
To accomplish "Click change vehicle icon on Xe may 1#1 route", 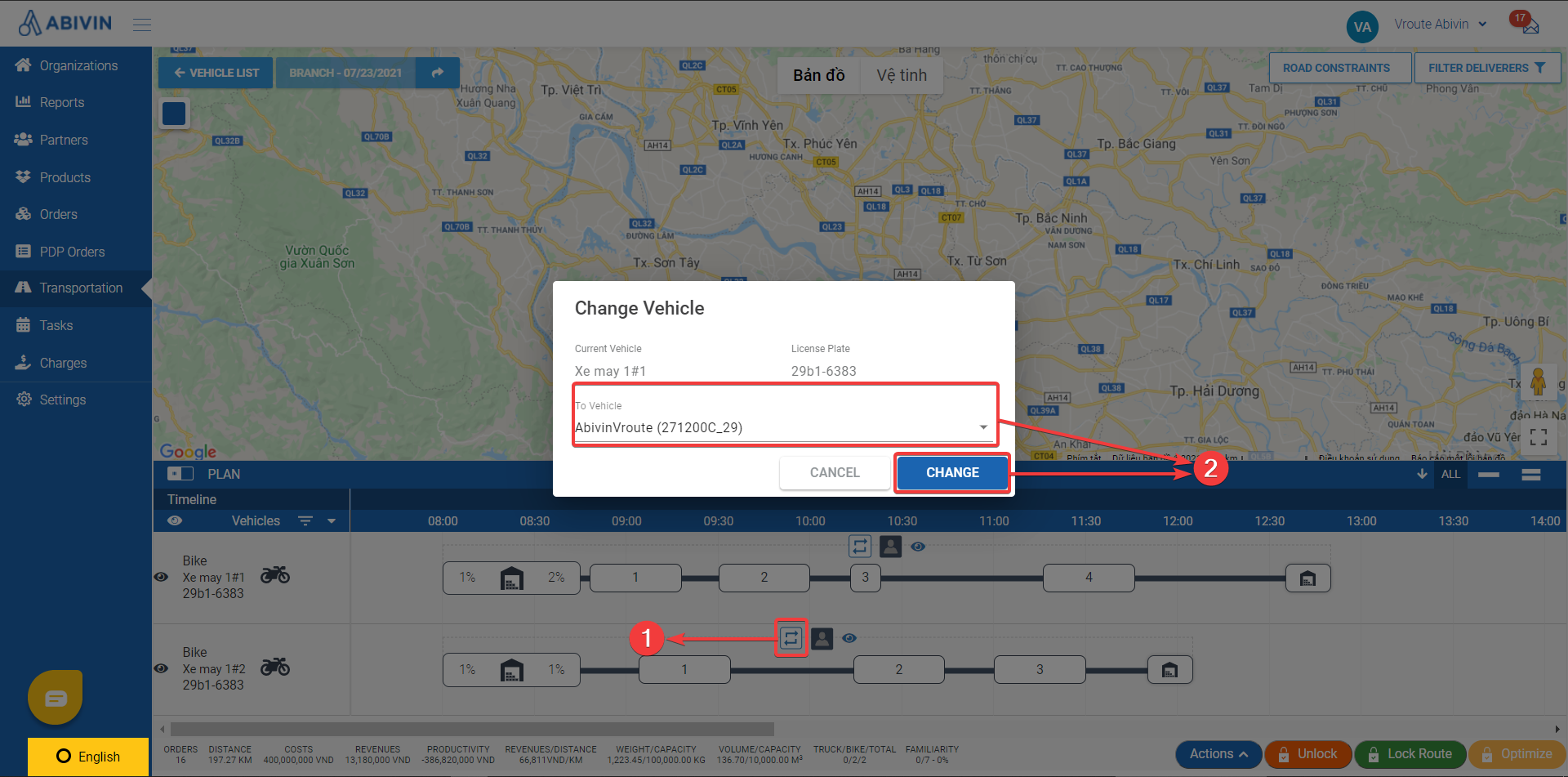I will point(860,546).
